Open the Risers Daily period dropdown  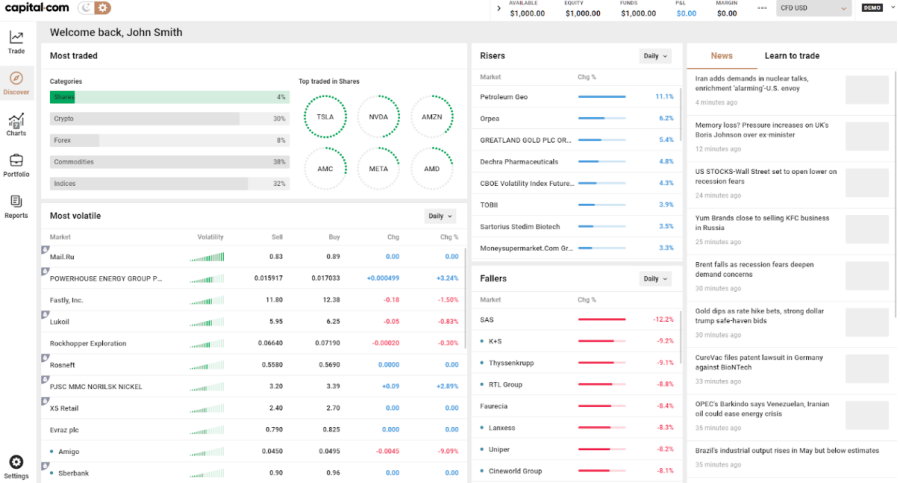655,56
